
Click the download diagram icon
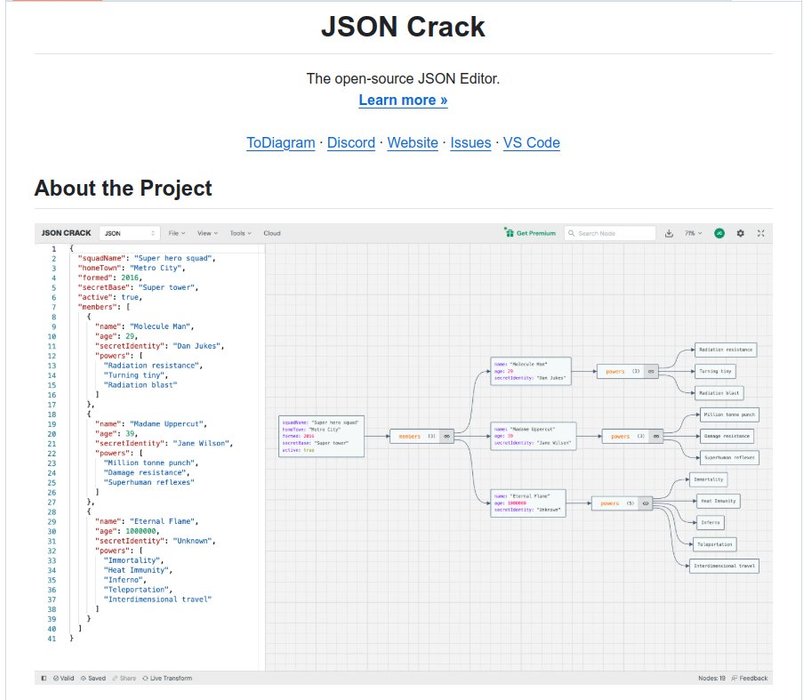tap(668, 233)
